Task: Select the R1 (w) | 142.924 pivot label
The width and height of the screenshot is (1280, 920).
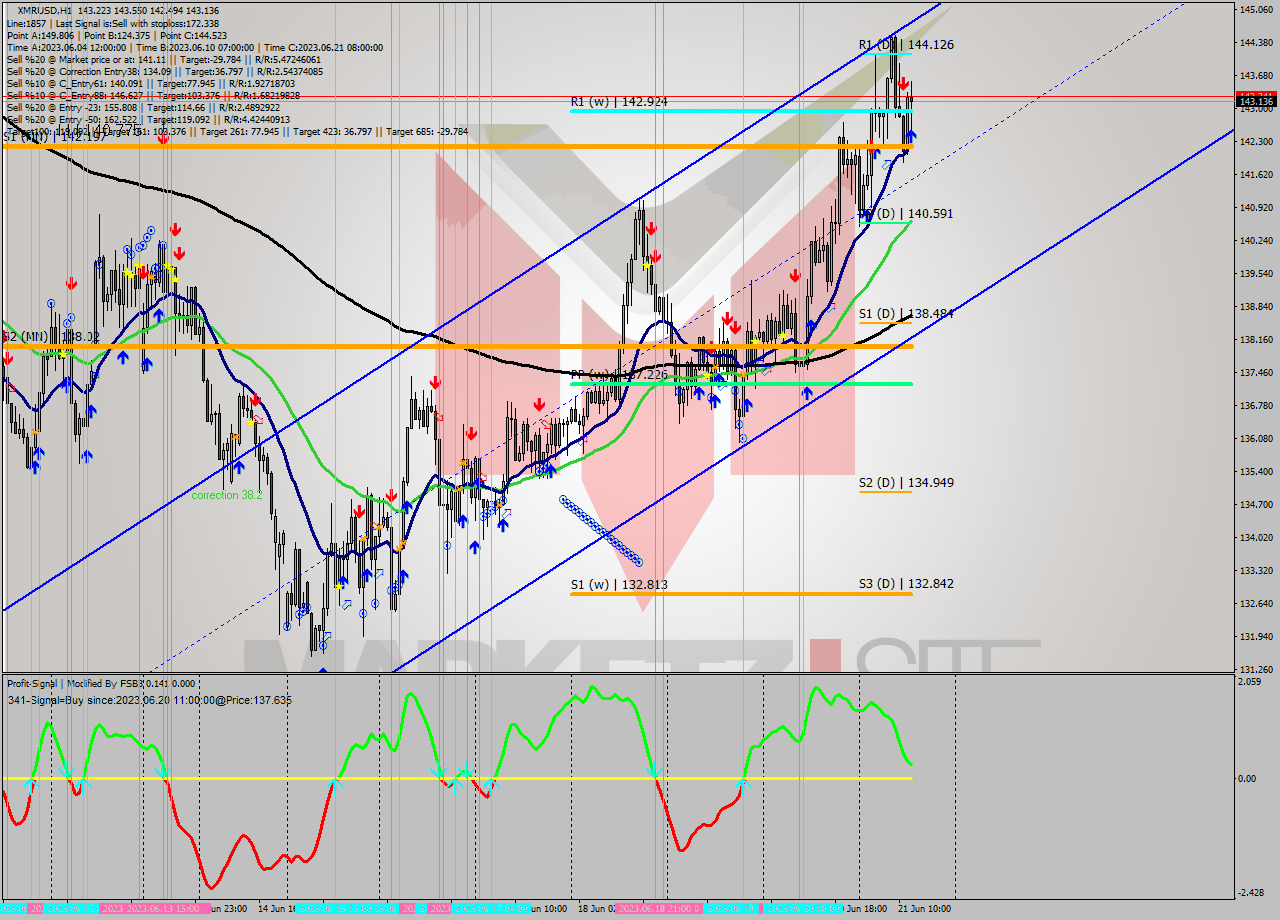Action: pos(619,102)
